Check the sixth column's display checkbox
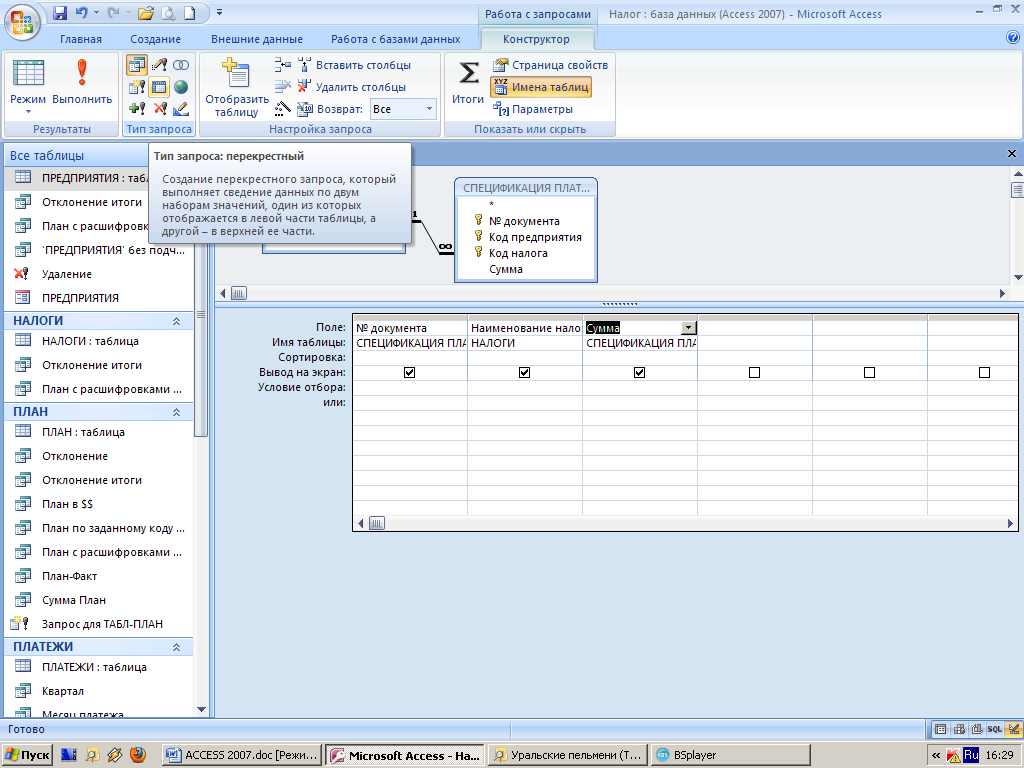Screen dimensions: 1024x768 984,372
